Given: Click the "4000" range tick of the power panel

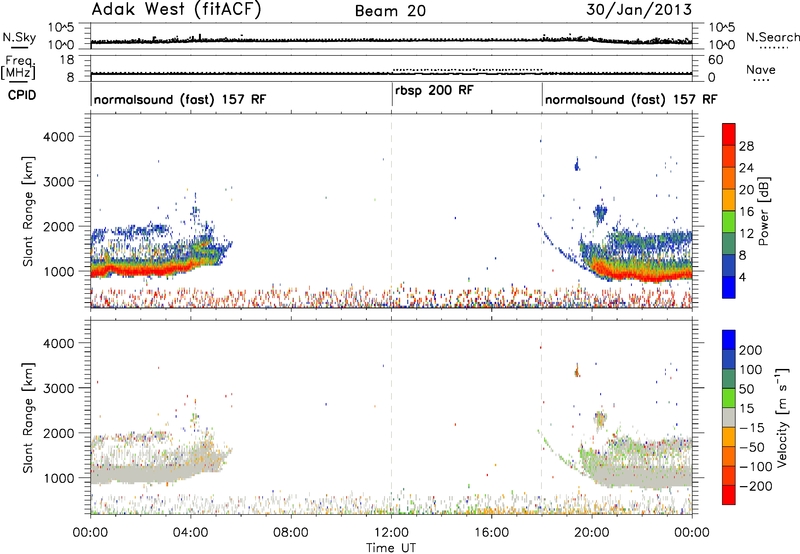Looking at the screenshot, I should click(58, 137).
